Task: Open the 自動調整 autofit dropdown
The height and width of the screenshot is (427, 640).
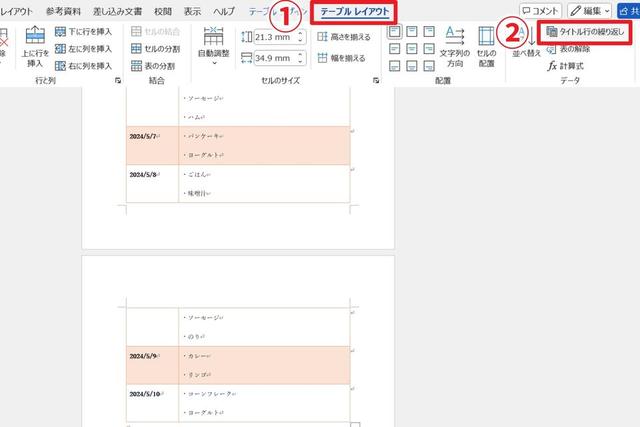Action: pos(213,46)
